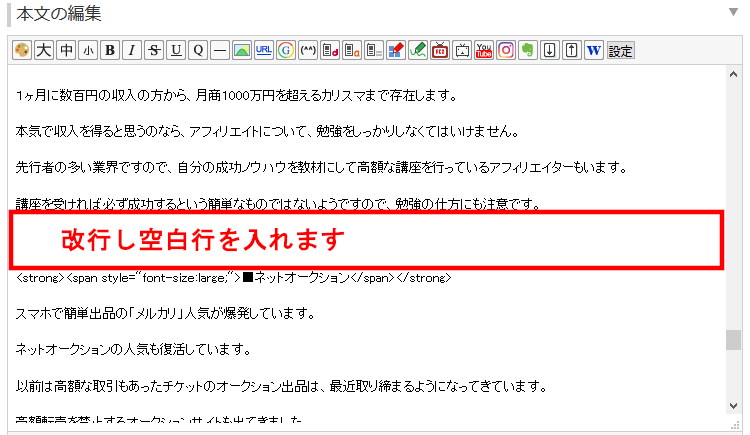Click the <strong> ネットオークション HTML line
Viewport: 750px width, 435px height.
(234, 278)
